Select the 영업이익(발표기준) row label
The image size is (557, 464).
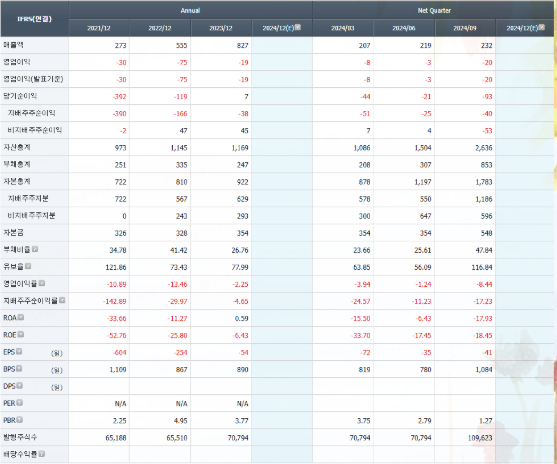coord(33,79)
